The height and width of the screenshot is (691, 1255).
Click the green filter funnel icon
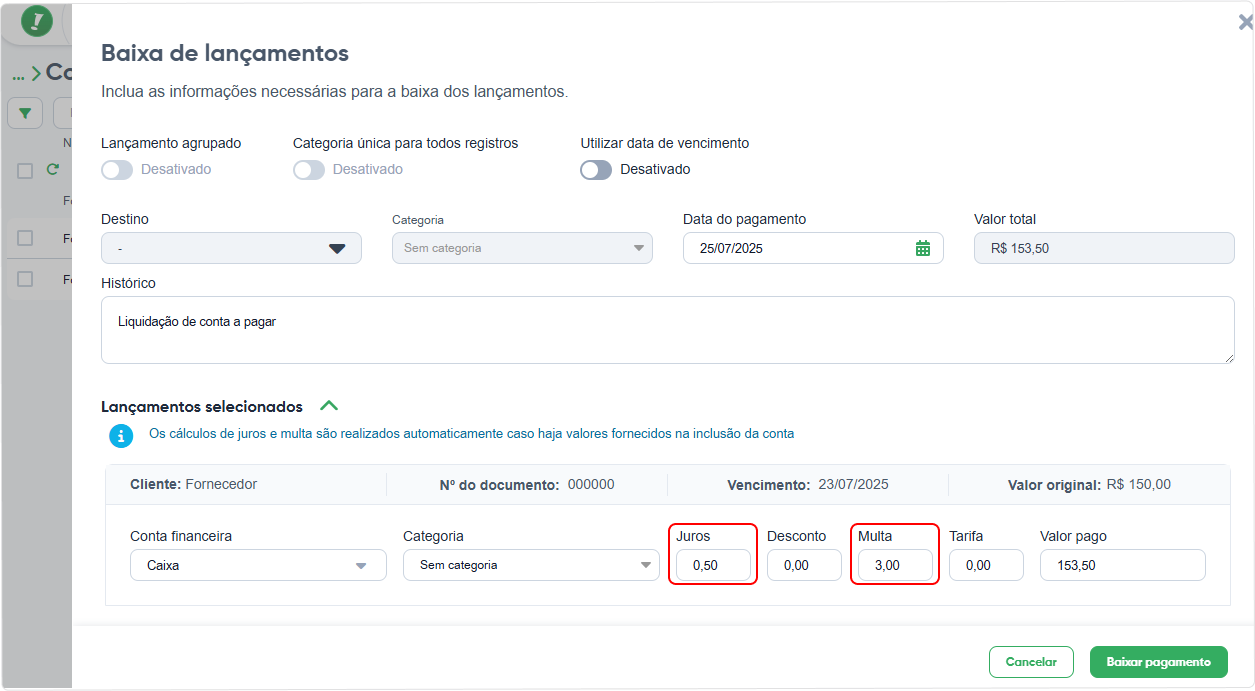(x=25, y=113)
